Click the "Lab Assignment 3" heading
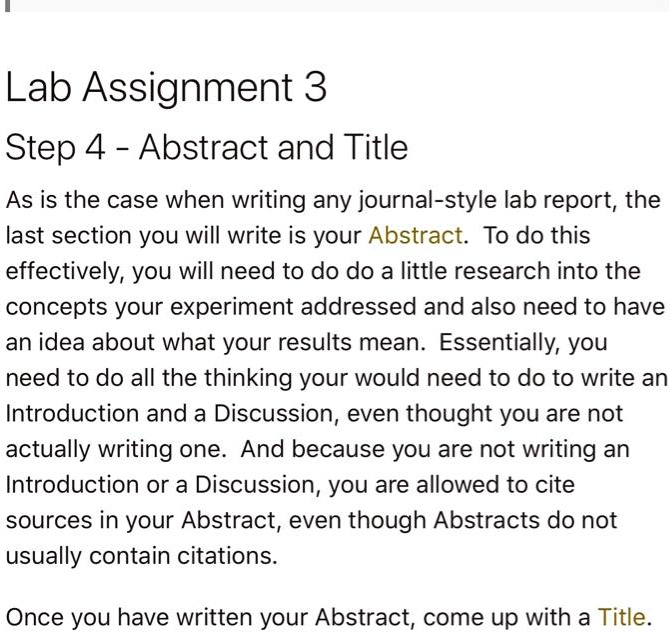 tap(166, 88)
